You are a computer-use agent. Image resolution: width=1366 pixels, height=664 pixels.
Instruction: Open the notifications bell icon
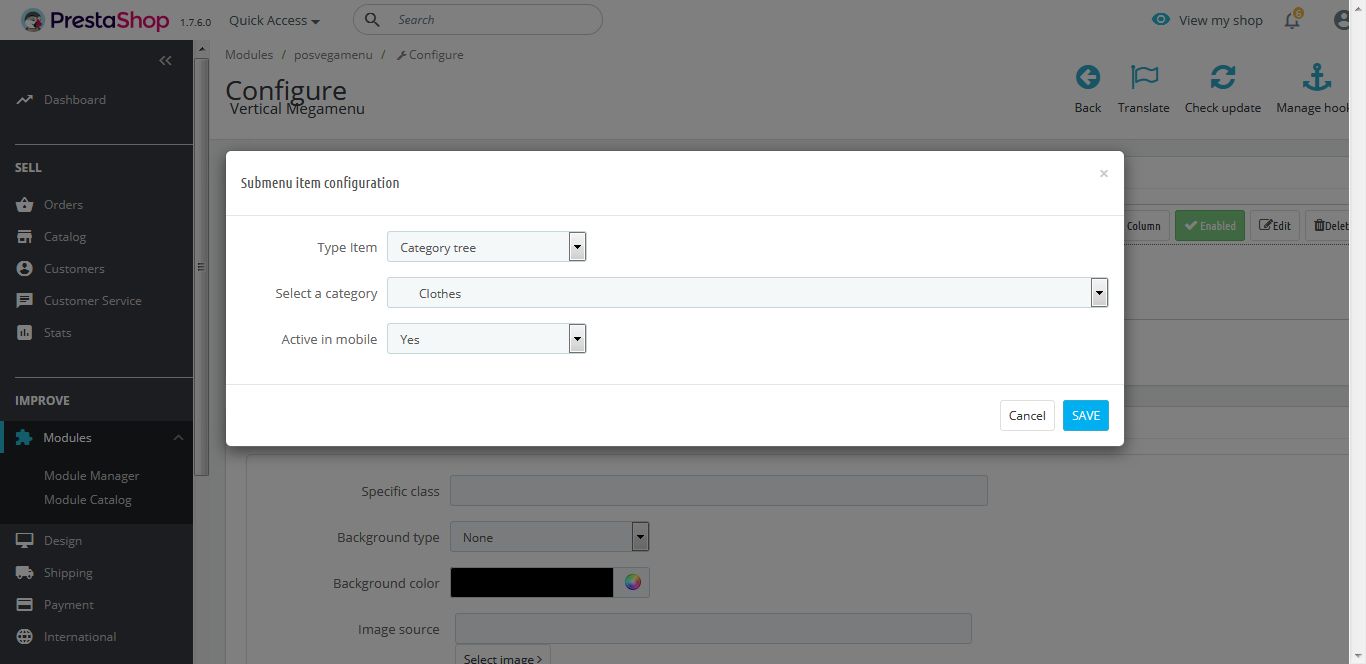pos(1292,20)
